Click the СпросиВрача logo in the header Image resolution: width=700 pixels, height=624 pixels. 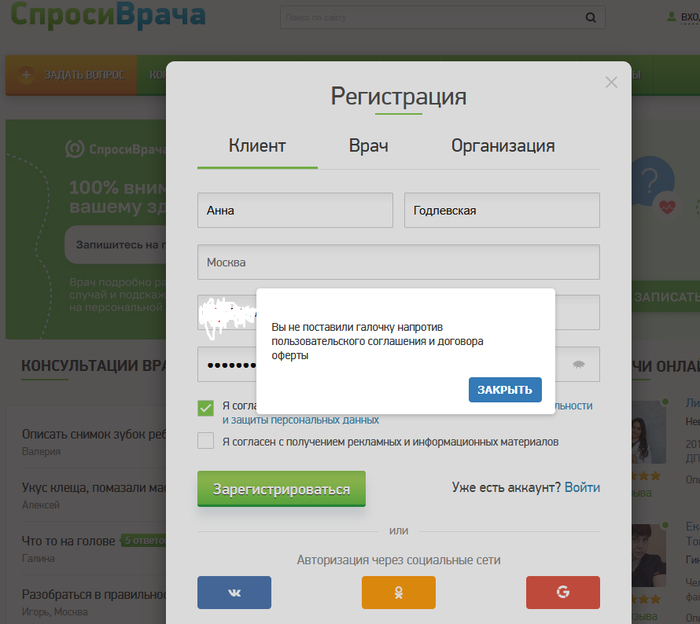click(108, 14)
